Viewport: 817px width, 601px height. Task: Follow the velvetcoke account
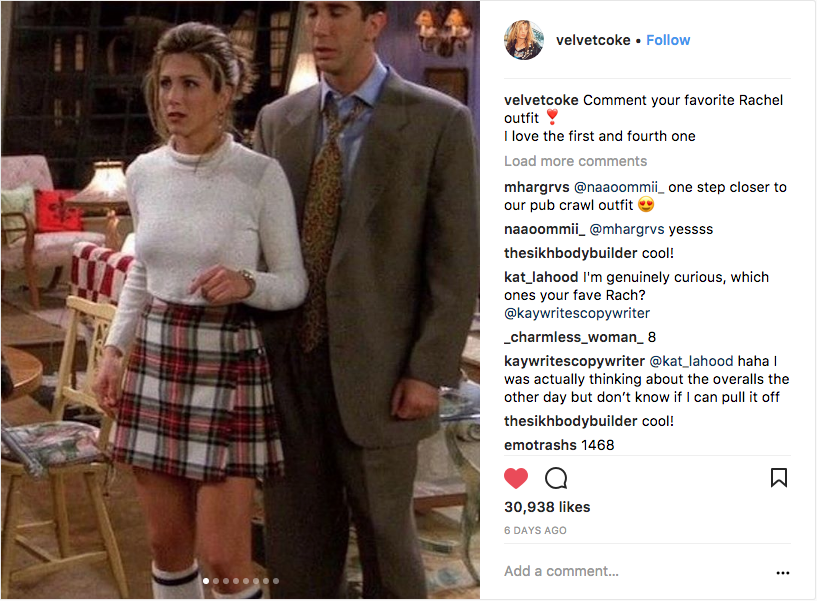tap(668, 40)
